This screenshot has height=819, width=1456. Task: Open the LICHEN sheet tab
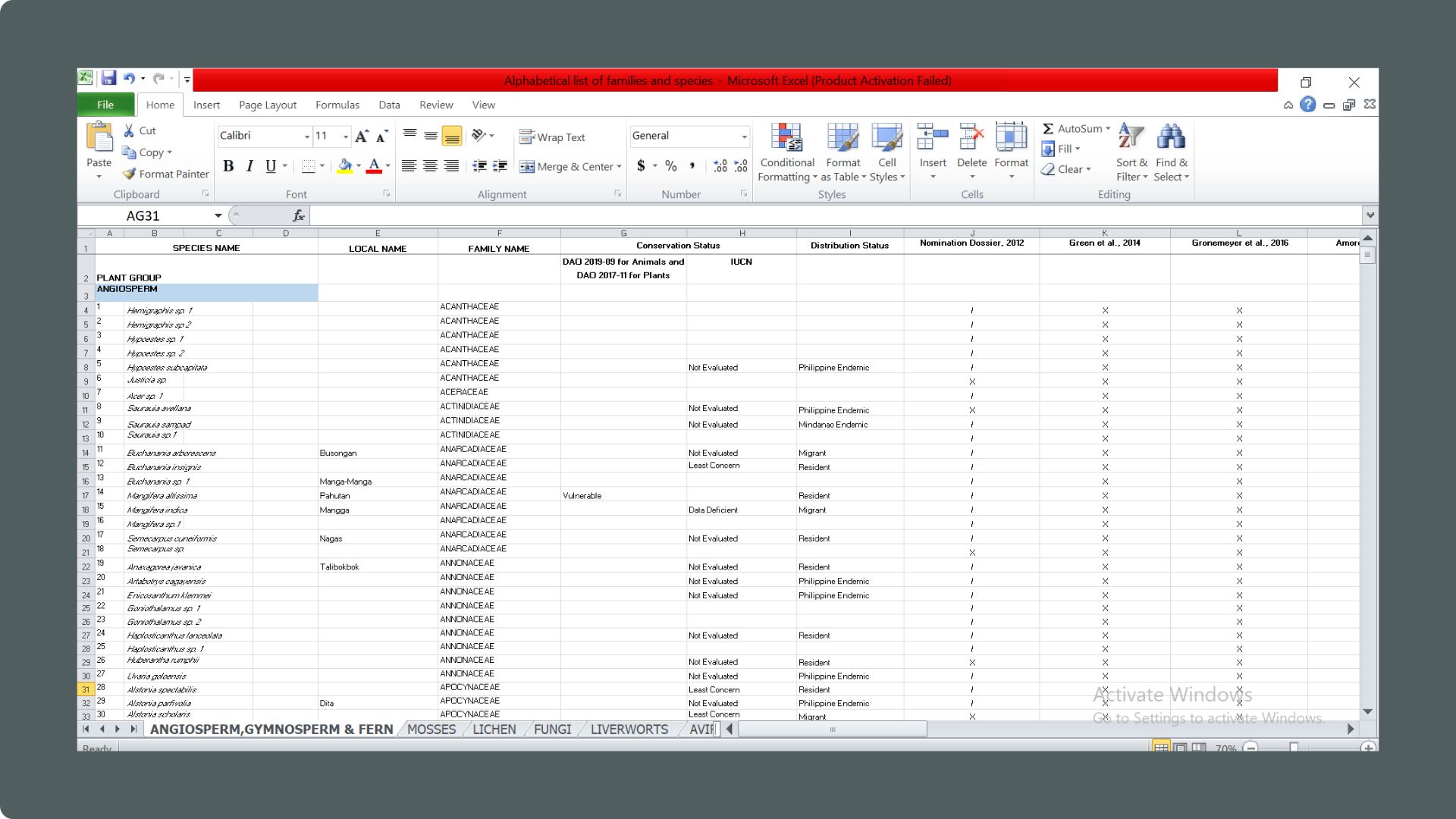pos(494,730)
